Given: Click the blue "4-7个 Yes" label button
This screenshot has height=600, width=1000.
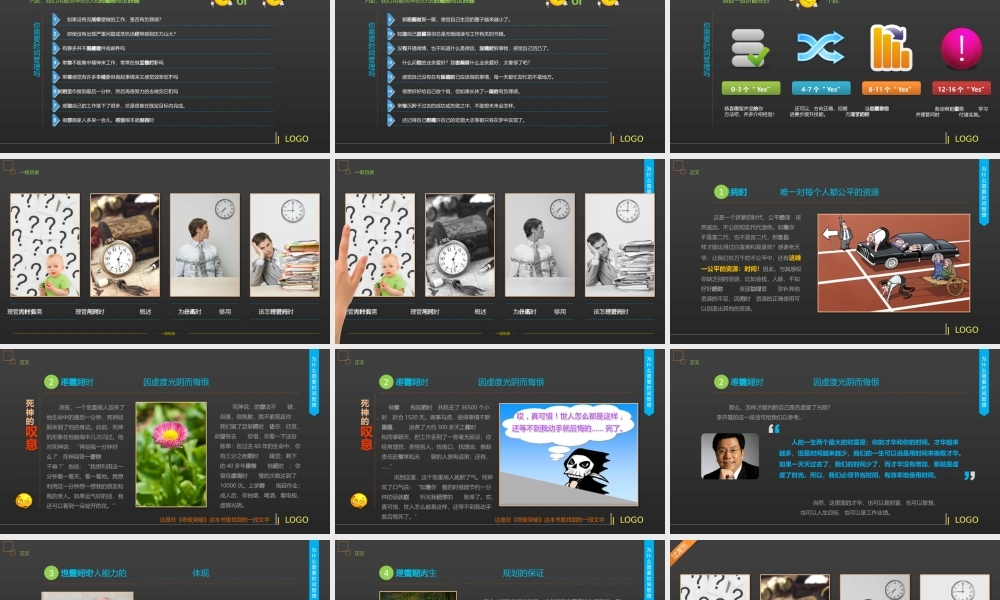Looking at the screenshot, I should pyautogui.click(x=821, y=89).
